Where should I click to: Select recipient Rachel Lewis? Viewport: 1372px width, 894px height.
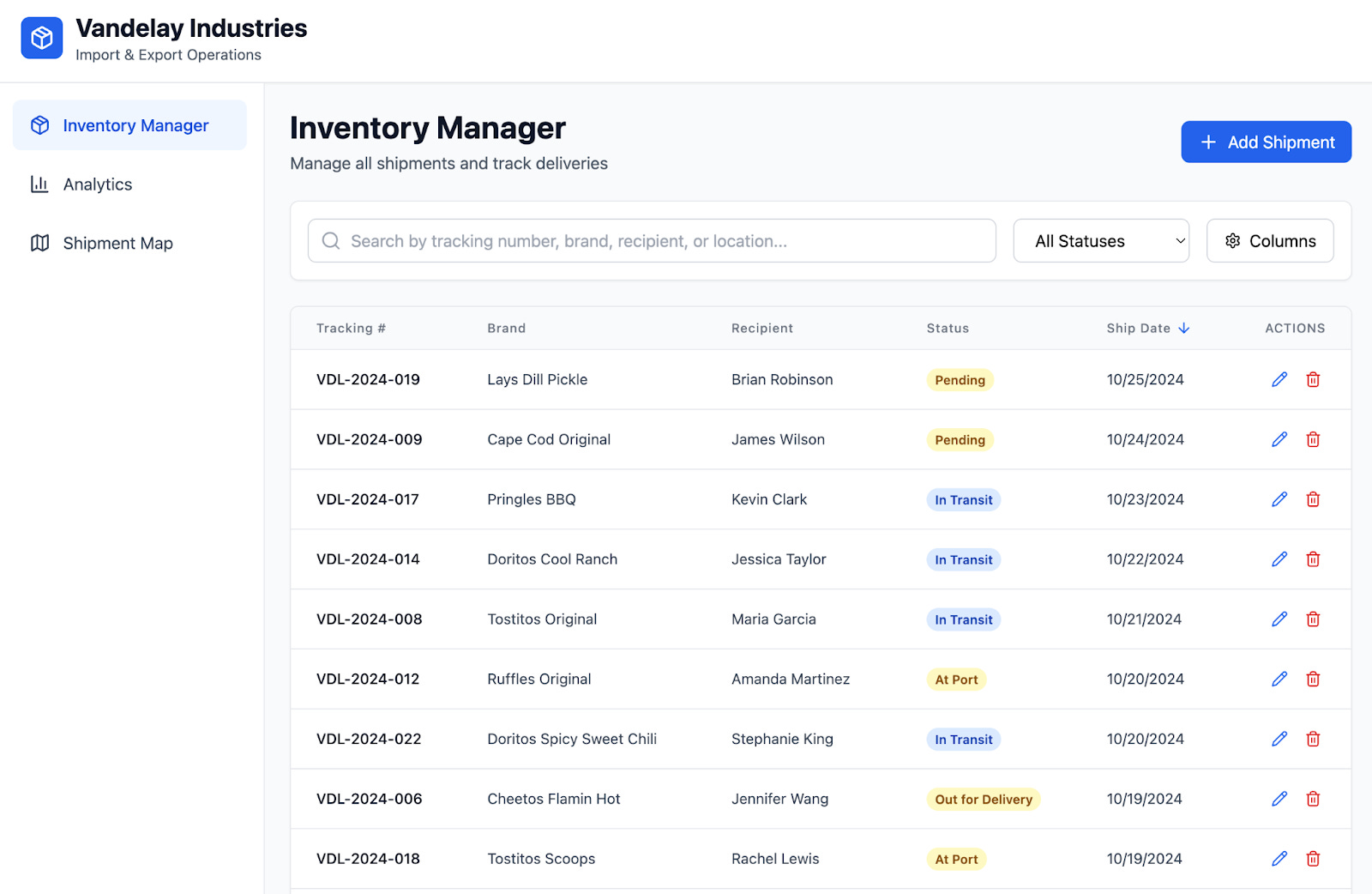point(775,859)
